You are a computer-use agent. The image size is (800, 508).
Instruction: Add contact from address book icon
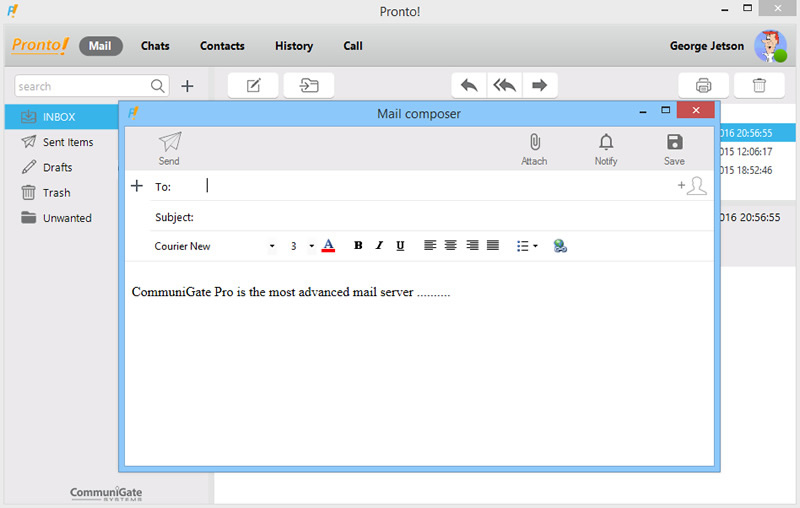pos(692,186)
